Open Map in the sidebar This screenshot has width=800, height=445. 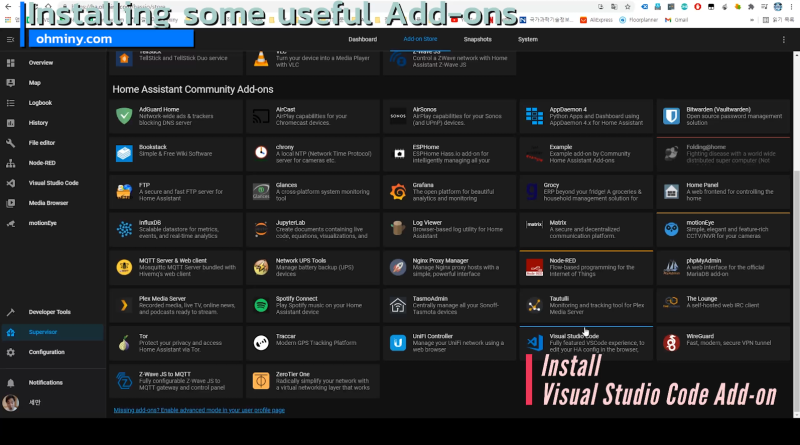(x=52, y=83)
